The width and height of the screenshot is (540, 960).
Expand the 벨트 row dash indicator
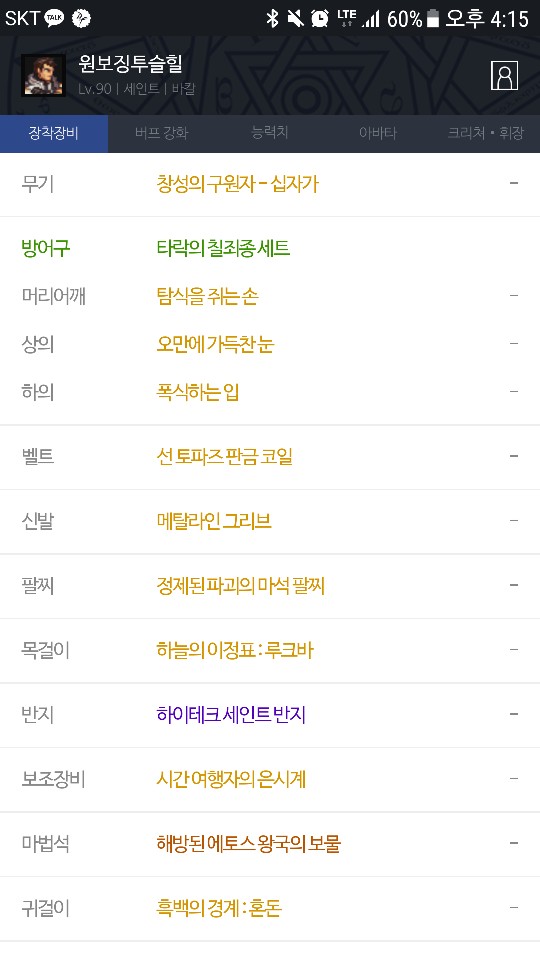coord(514,456)
